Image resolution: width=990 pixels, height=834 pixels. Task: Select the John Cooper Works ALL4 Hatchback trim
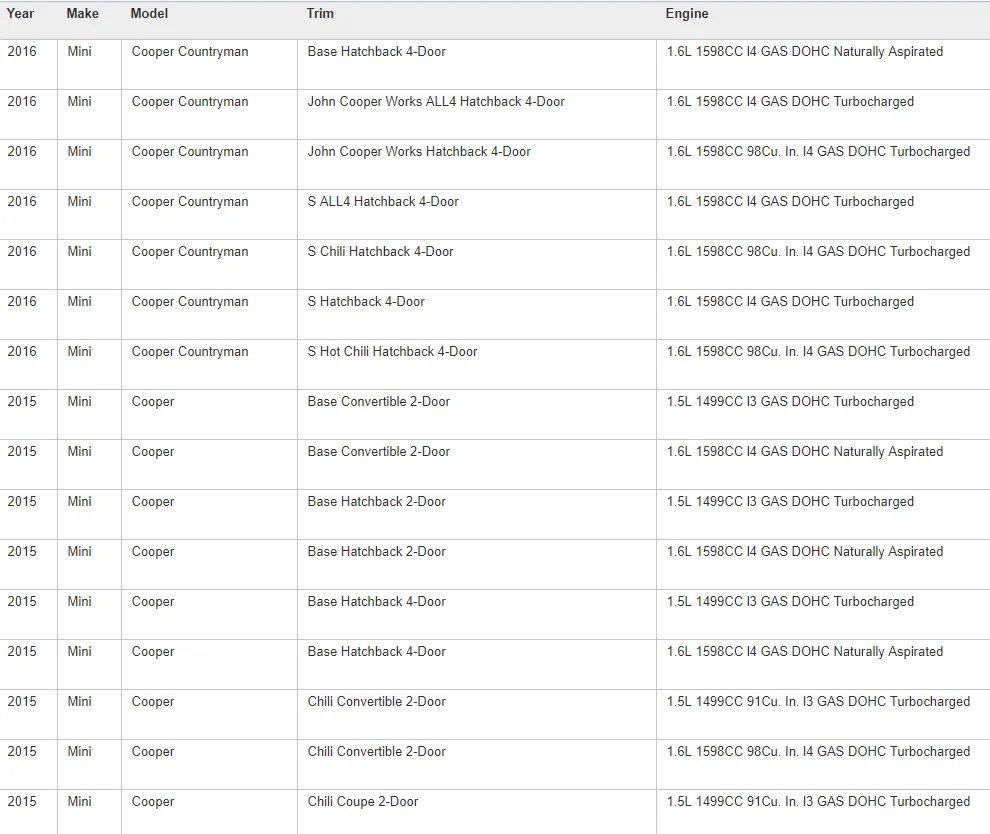[x=435, y=102]
